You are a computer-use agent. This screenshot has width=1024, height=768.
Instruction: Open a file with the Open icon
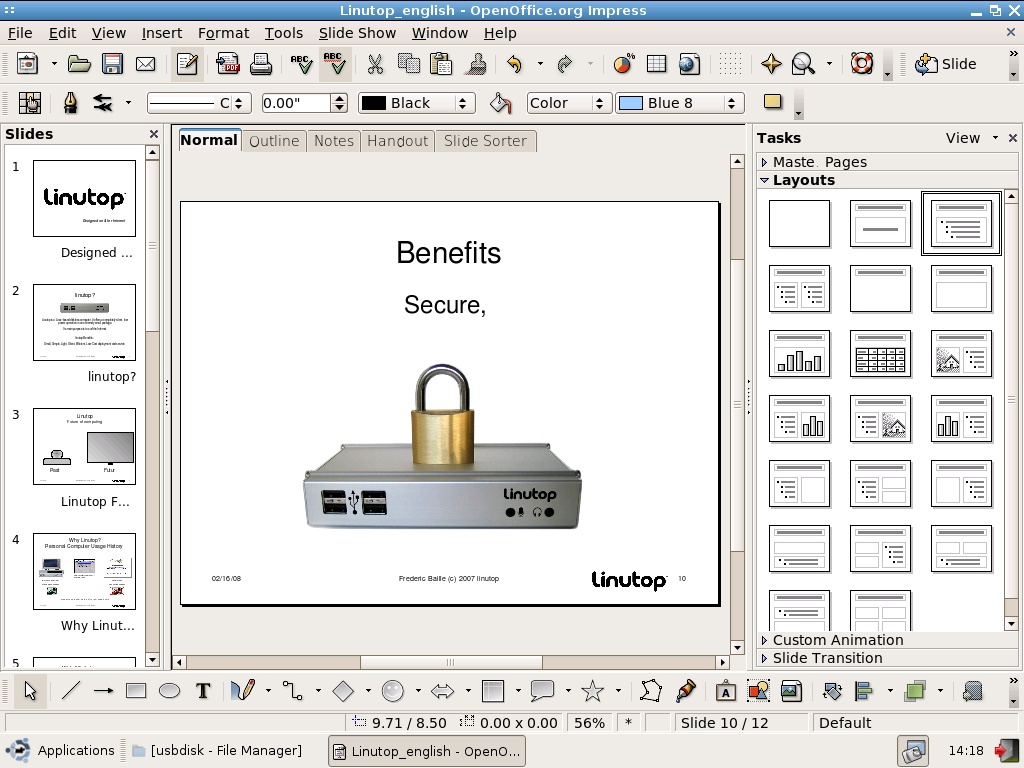(79, 64)
